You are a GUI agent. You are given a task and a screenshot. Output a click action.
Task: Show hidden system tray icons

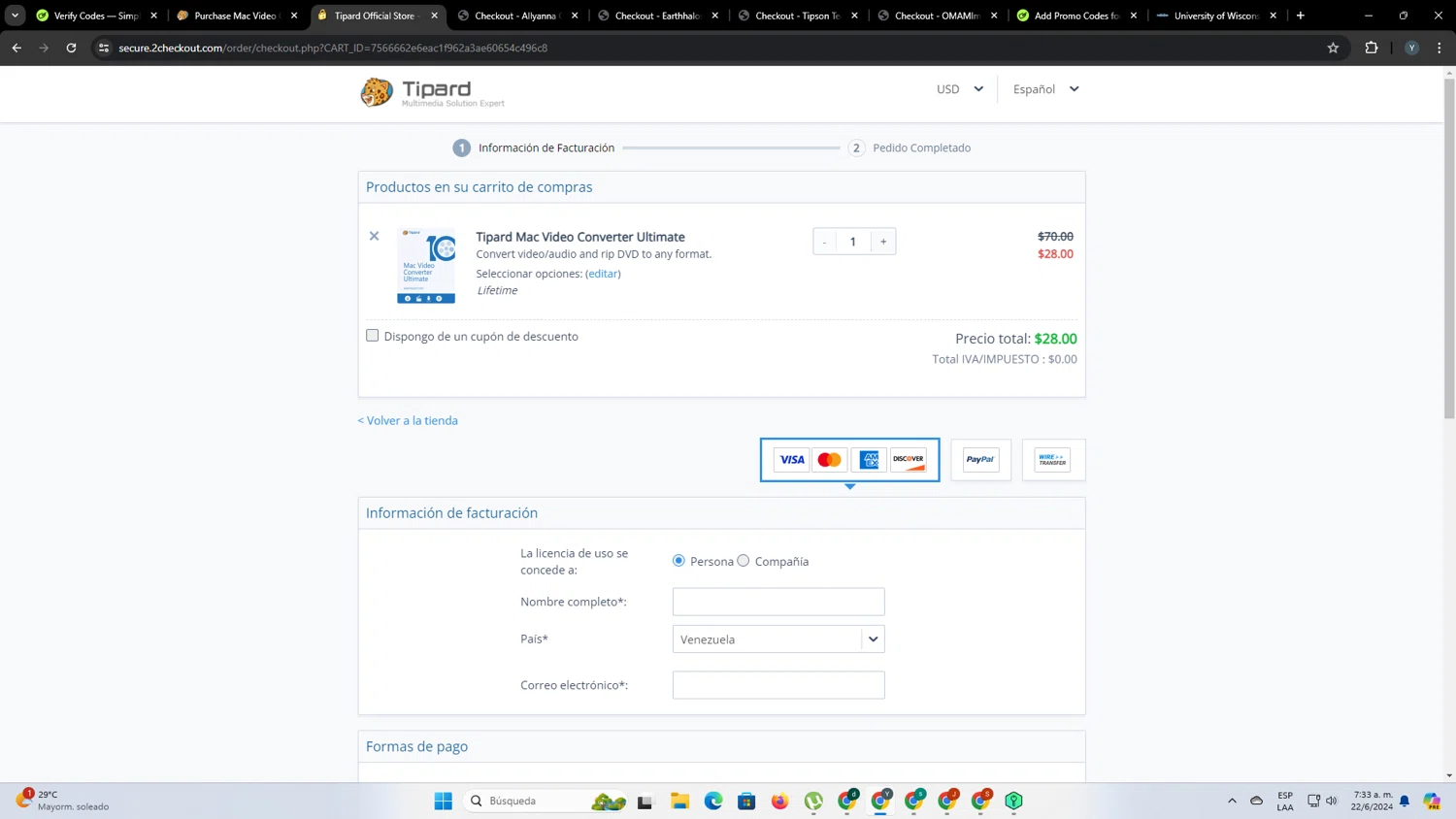pos(1232,801)
